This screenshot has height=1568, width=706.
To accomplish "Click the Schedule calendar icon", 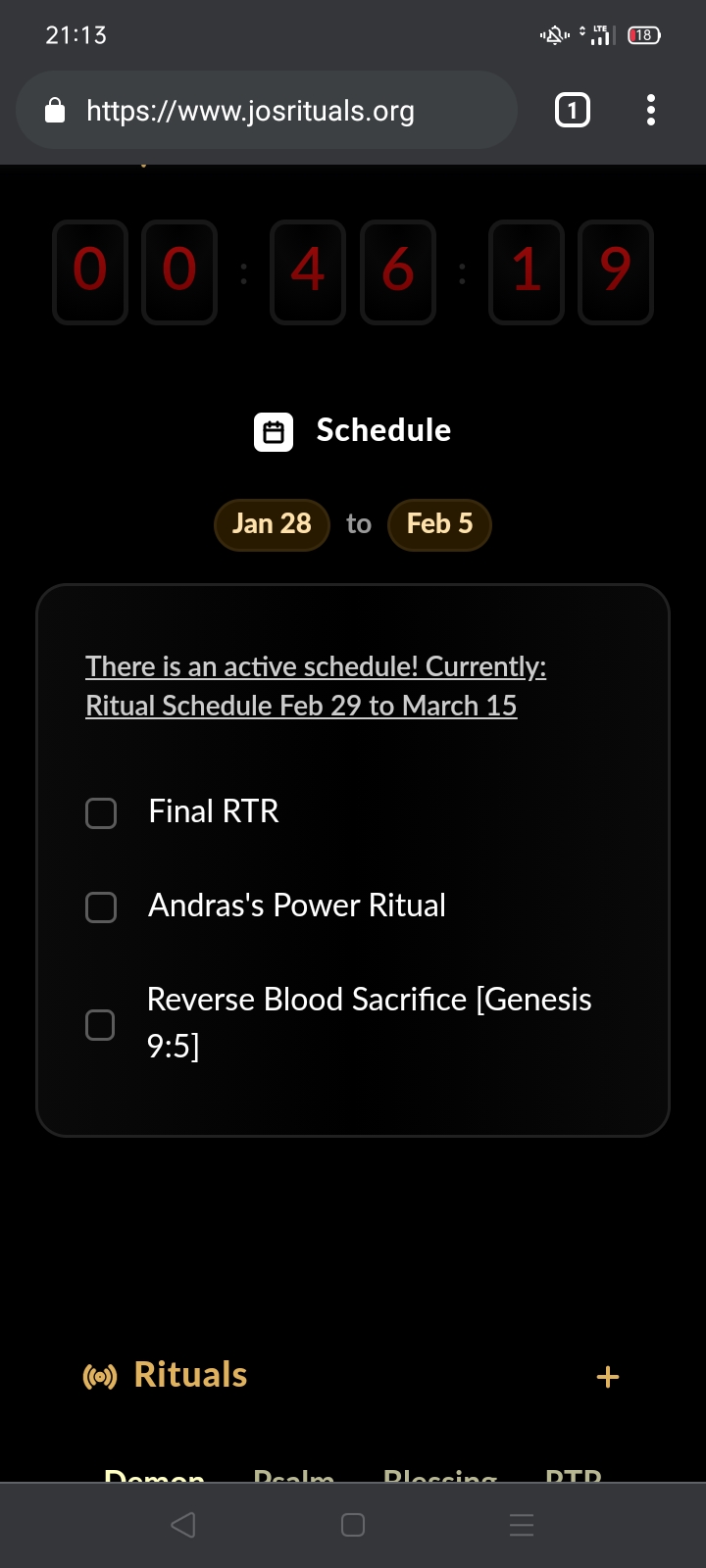I will click(274, 431).
